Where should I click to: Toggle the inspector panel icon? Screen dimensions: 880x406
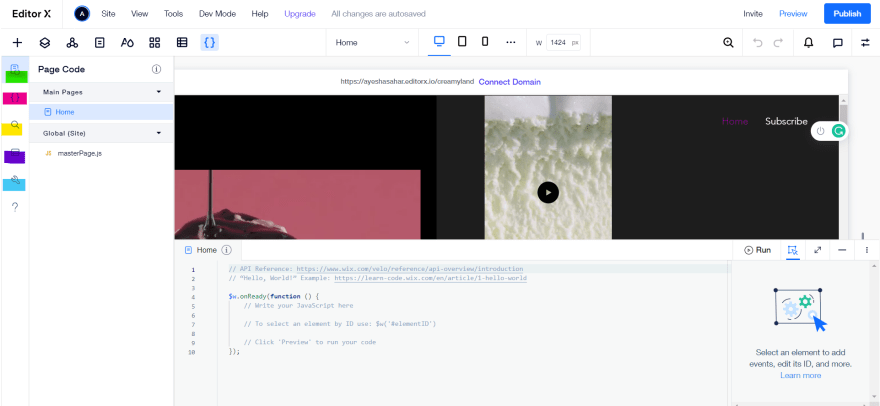pyautogui.click(x=865, y=43)
